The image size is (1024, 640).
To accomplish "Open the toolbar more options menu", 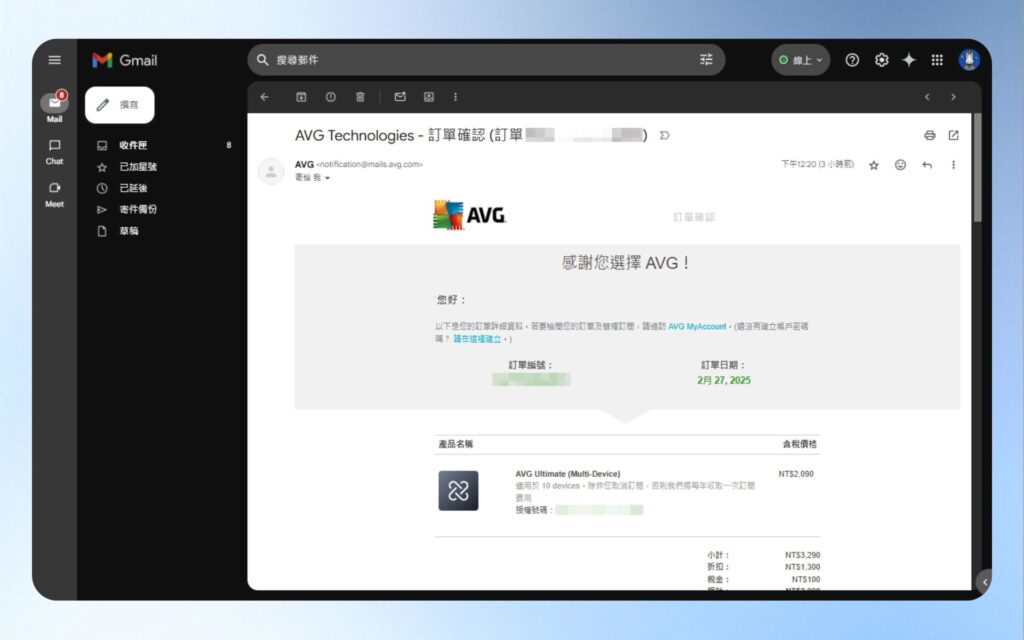I will pos(455,97).
